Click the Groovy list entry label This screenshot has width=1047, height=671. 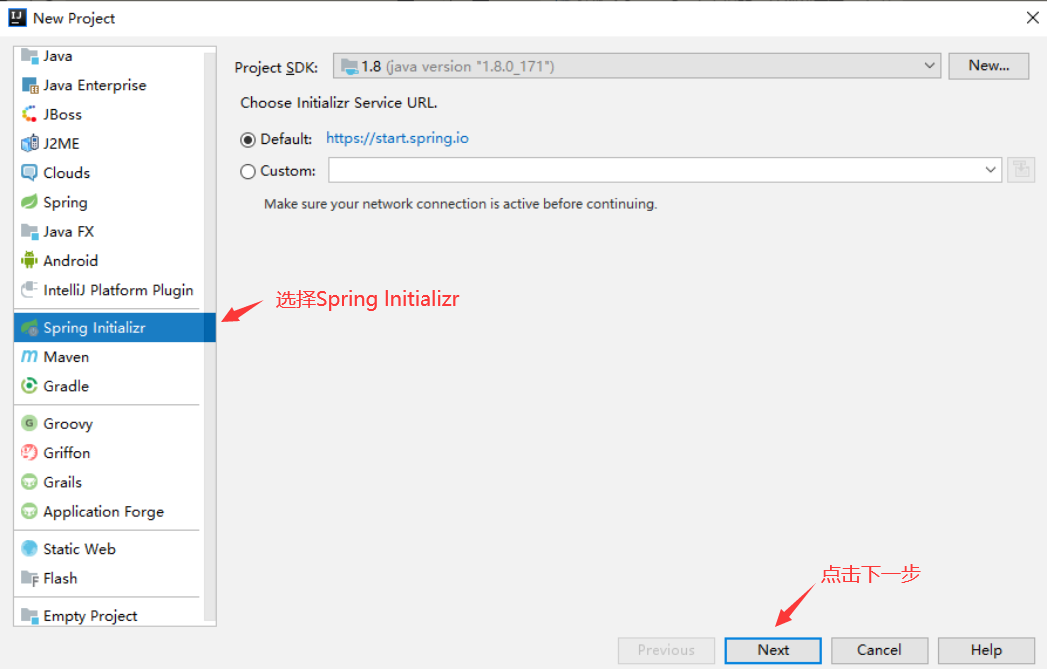[68, 424]
